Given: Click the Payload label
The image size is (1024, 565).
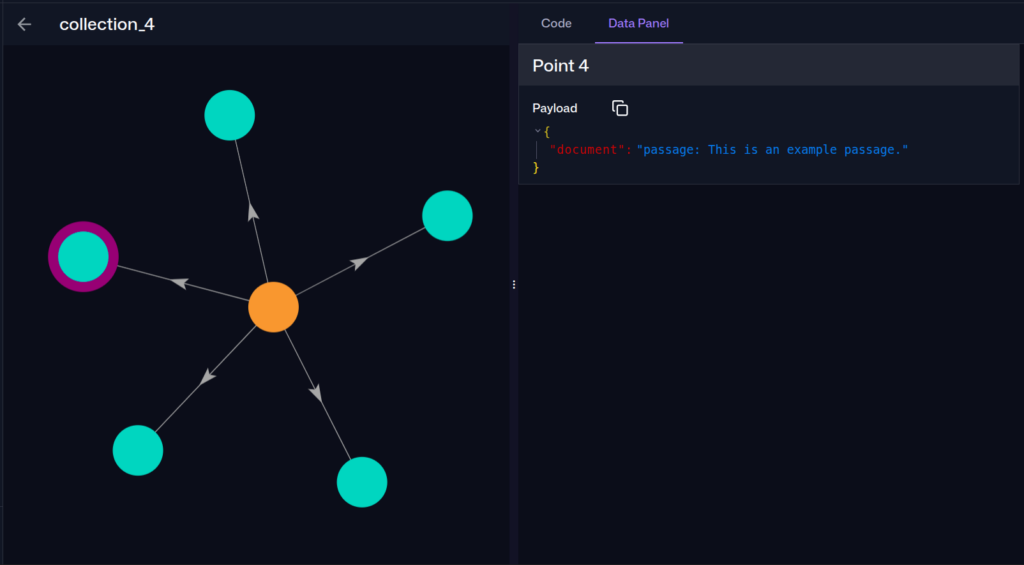Looking at the screenshot, I should pyautogui.click(x=555, y=108).
